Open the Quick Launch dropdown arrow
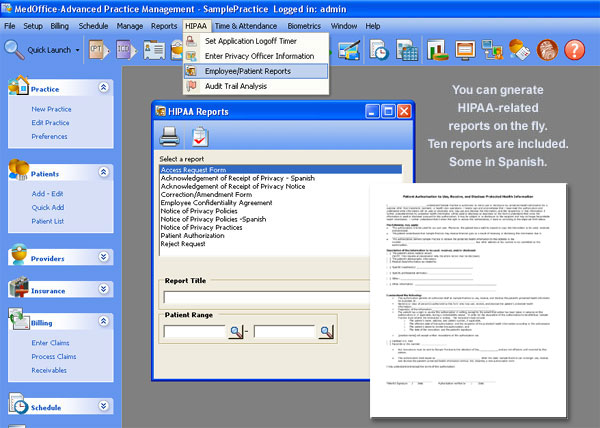This screenshot has width=600, height=428. (x=77, y=48)
